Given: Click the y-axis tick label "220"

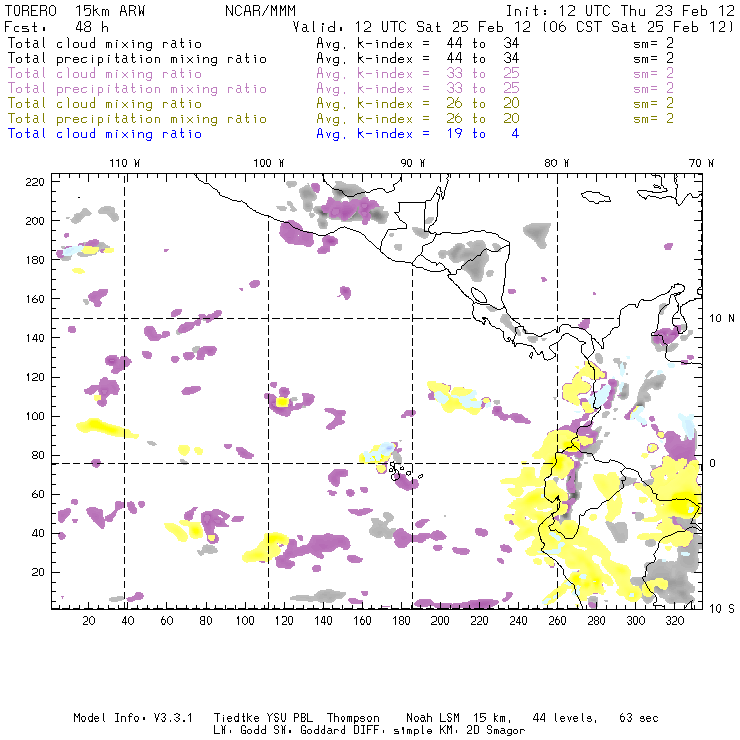Looking at the screenshot, I should (35, 182).
